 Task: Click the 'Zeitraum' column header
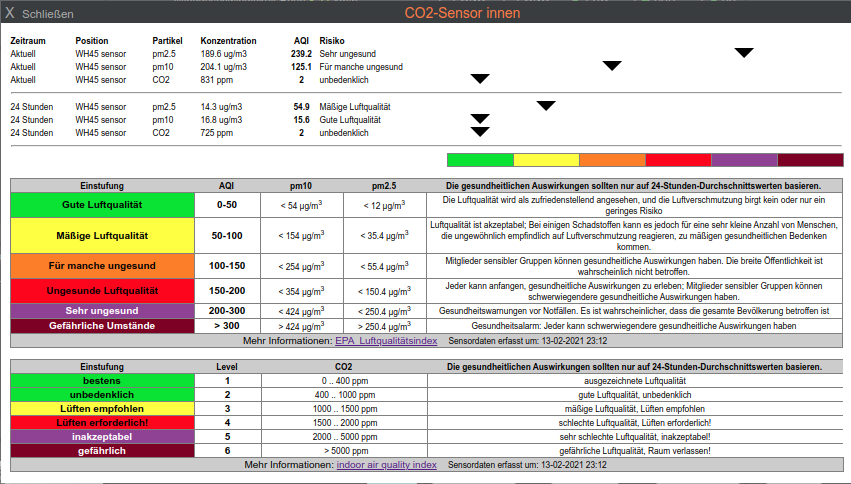point(28,41)
